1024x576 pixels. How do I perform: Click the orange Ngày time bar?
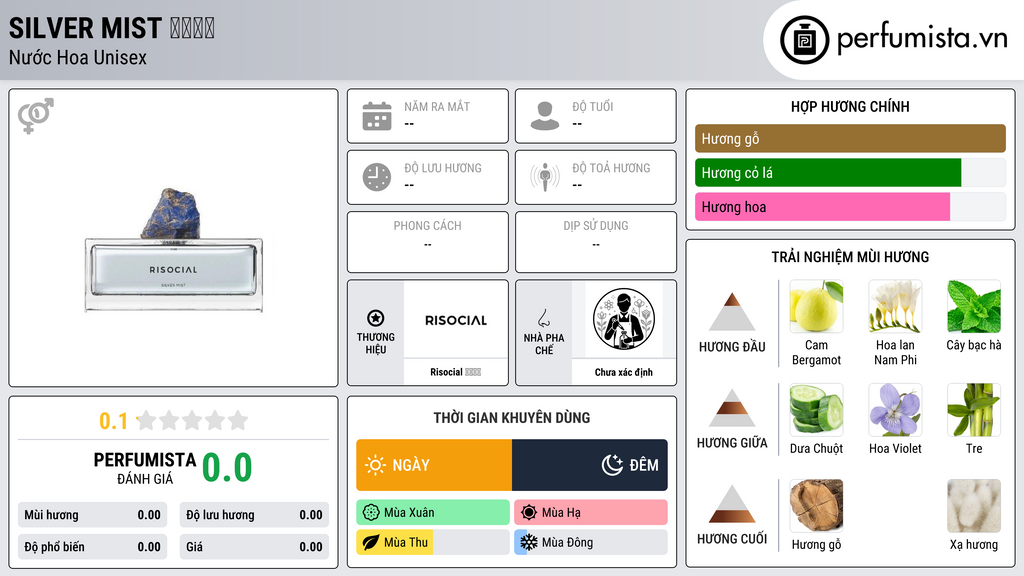point(434,465)
